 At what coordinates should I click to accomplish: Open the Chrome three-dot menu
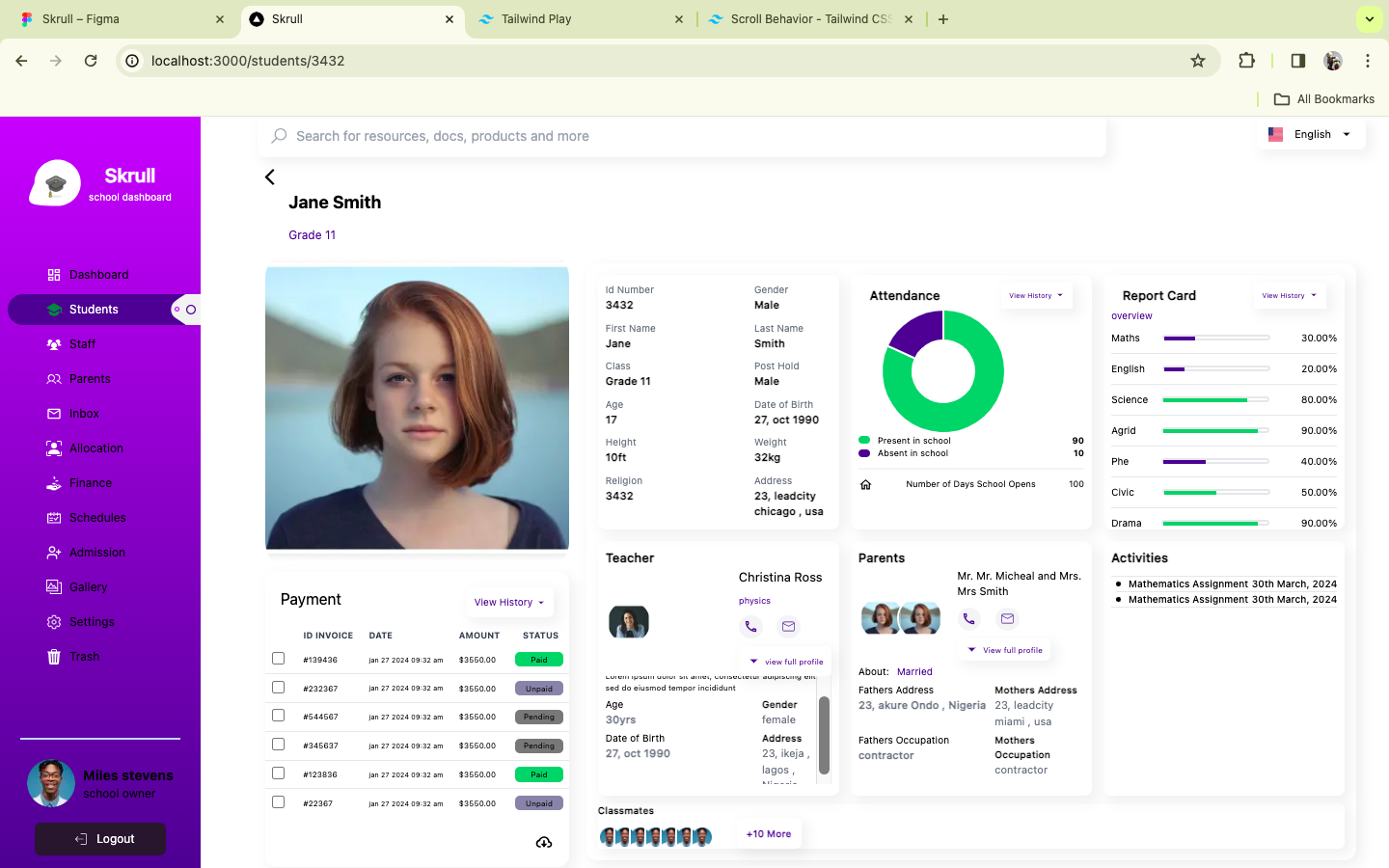(1367, 61)
